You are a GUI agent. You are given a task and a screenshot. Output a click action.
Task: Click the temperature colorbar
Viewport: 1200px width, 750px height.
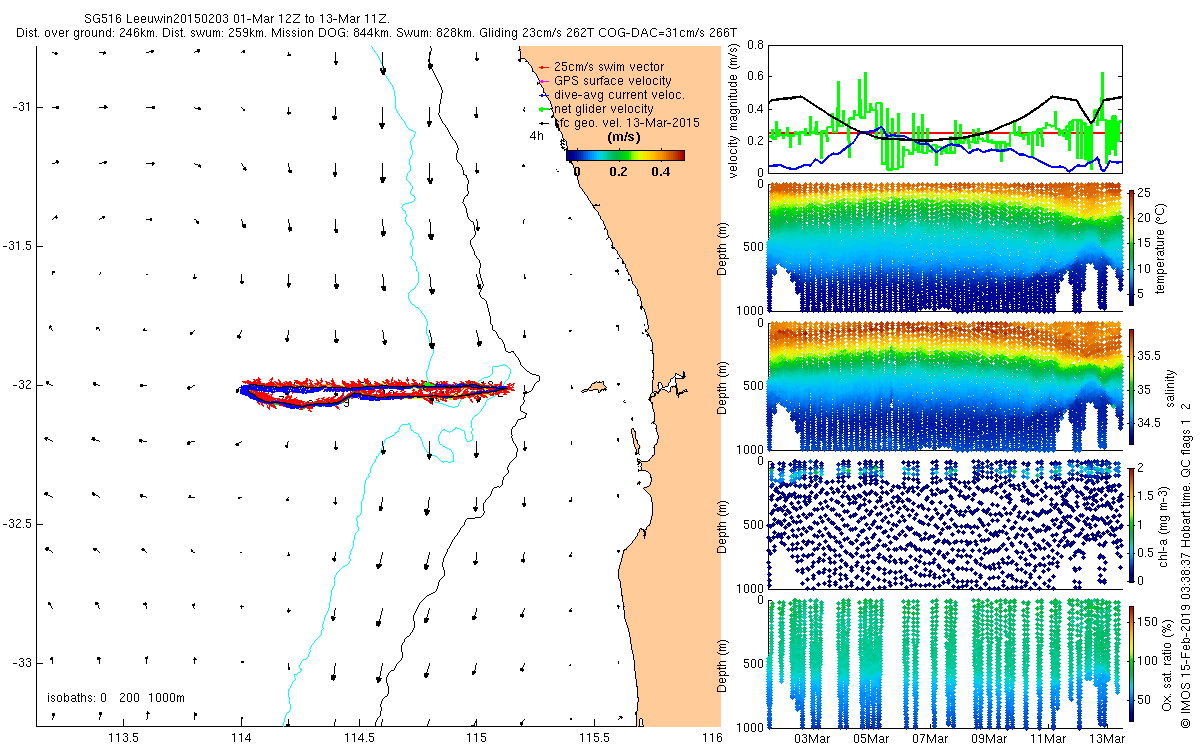pyautogui.click(x=1133, y=249)
